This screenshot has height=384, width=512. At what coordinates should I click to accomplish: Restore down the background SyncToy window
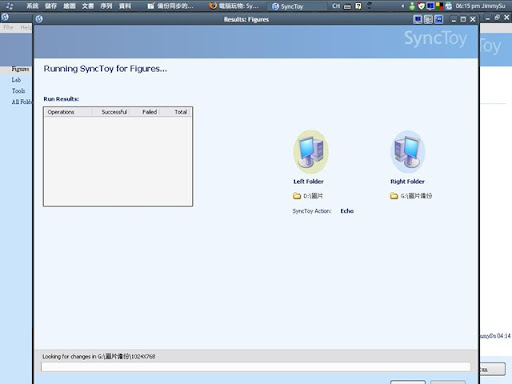click(x=497, y=17)
